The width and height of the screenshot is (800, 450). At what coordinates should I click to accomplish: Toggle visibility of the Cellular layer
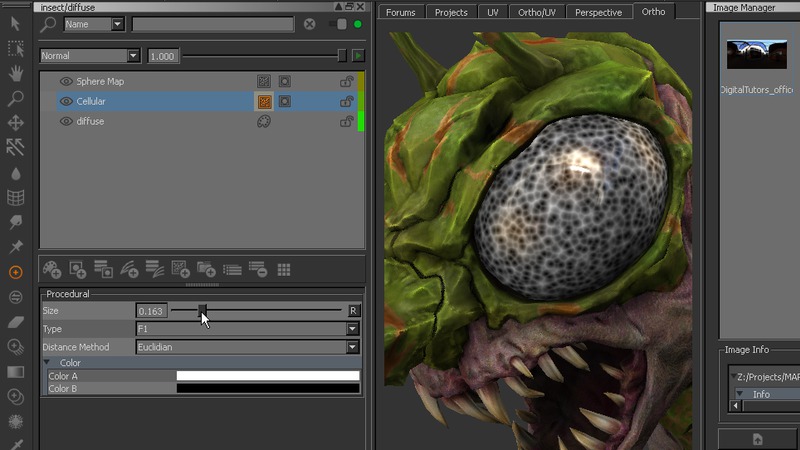(66, 101)
